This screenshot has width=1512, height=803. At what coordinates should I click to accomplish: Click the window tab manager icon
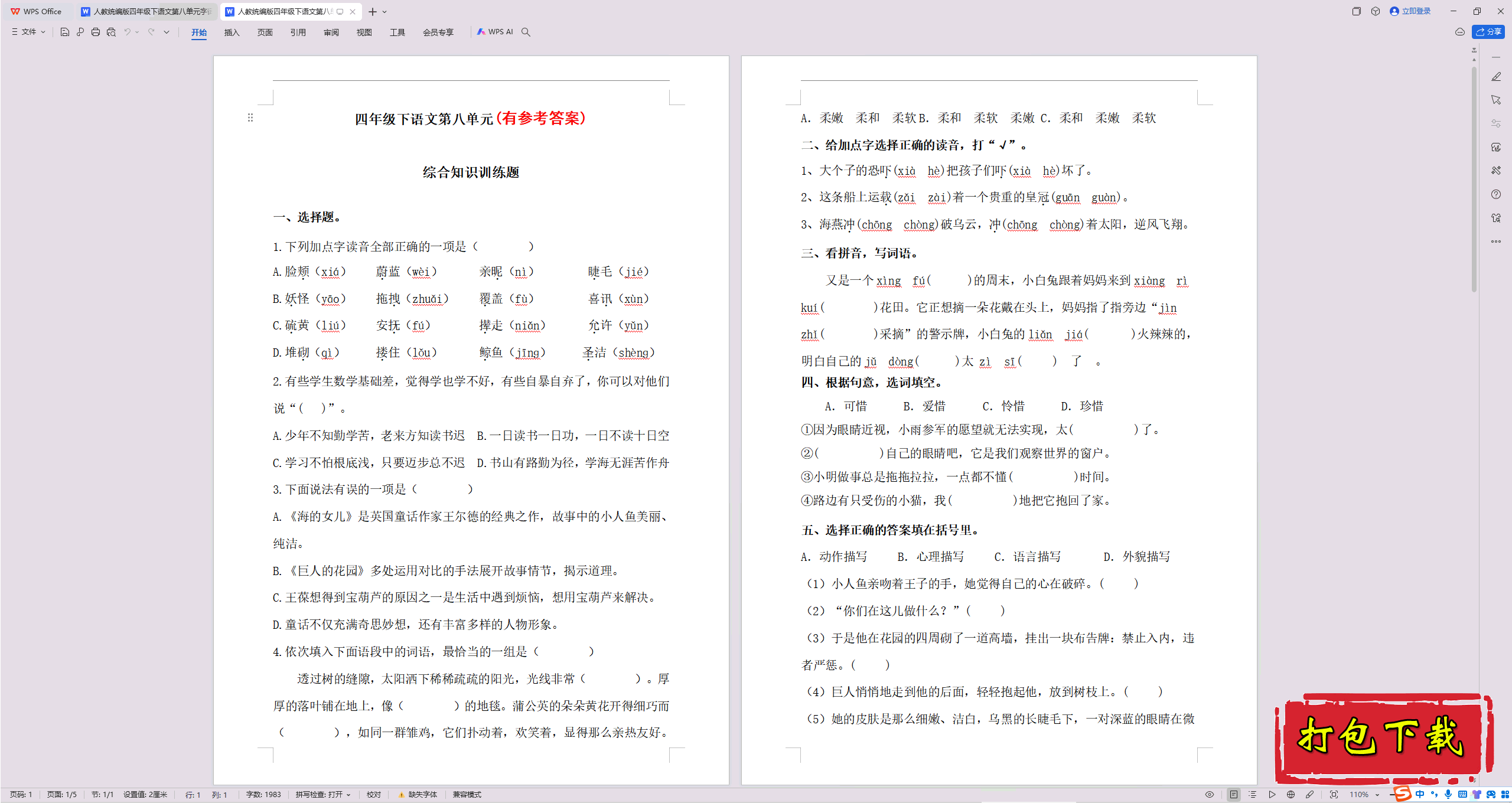(1356, 11)
